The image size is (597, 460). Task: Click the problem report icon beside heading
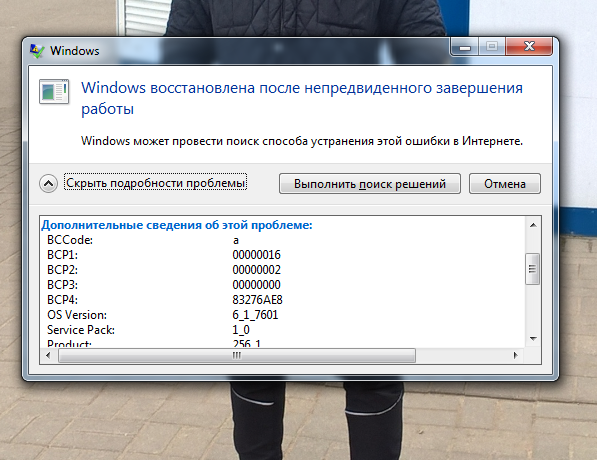54,92
